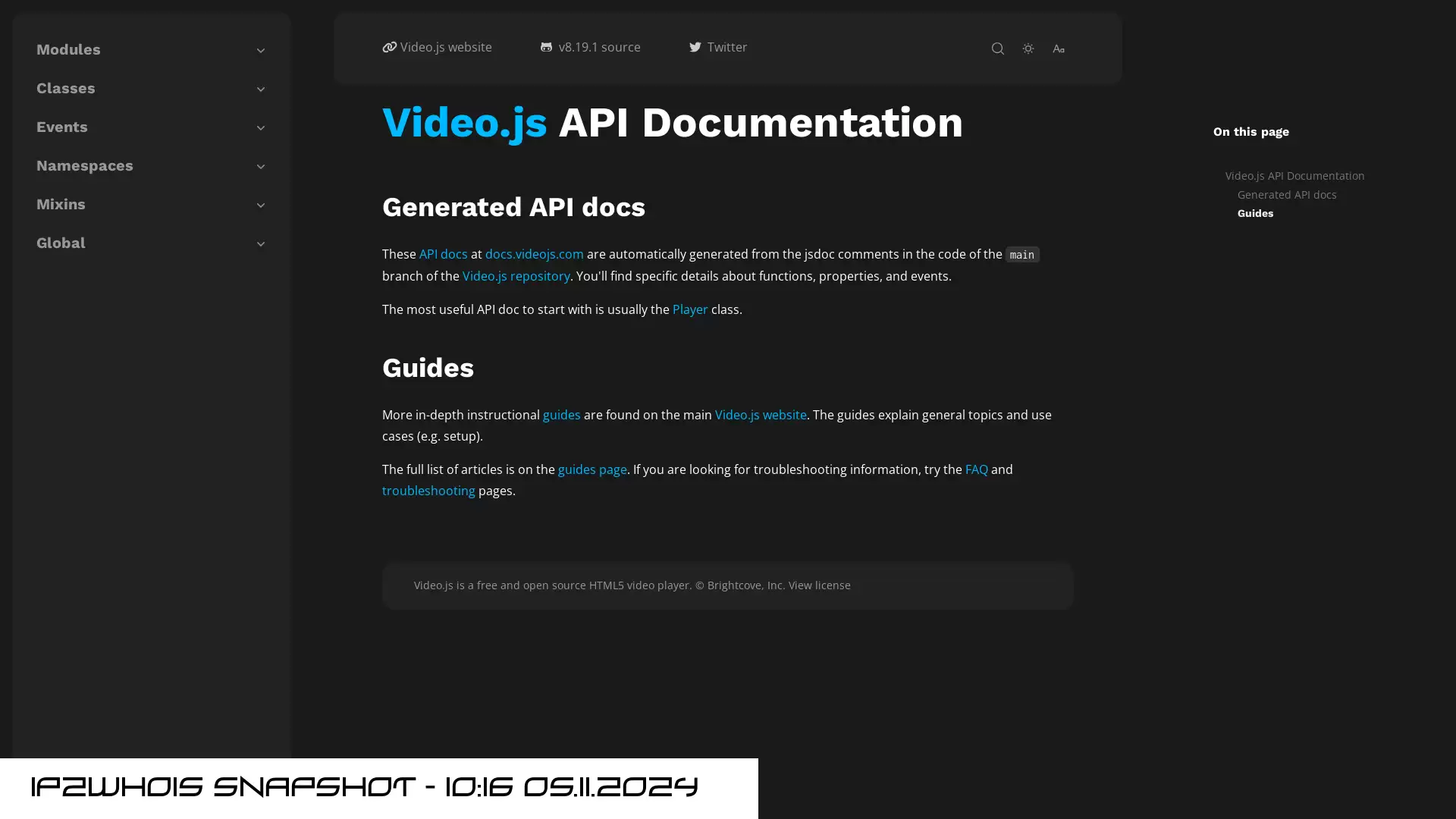Toggle the Global sidebar section

[x=261, y=243]
